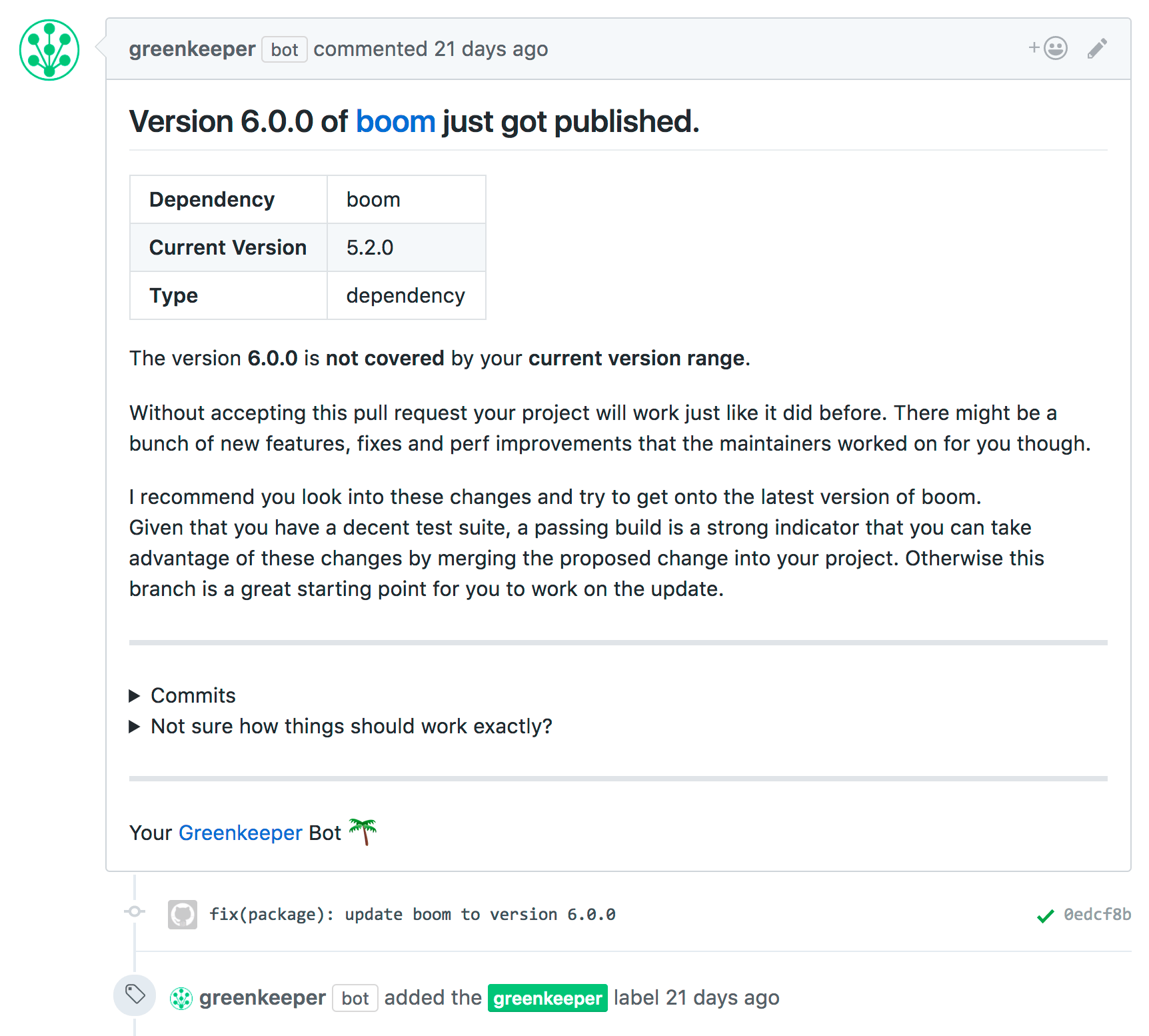Click the greenkeeper username in the header

192,49
